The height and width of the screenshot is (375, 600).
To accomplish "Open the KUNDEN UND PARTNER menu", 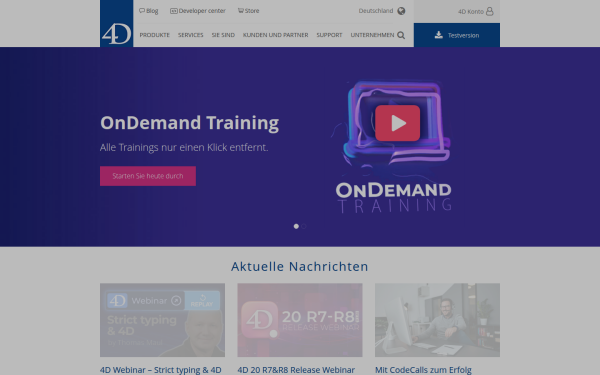I will [x=276, y=35].
